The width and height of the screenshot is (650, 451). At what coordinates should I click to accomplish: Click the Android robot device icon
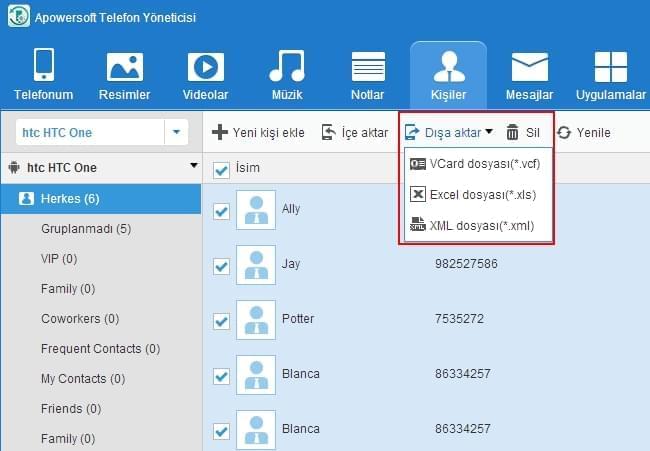(x=15, y=167)
